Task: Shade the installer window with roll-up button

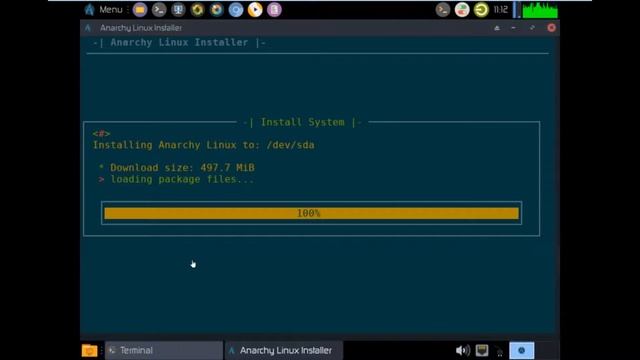Action: coord(497,28)
